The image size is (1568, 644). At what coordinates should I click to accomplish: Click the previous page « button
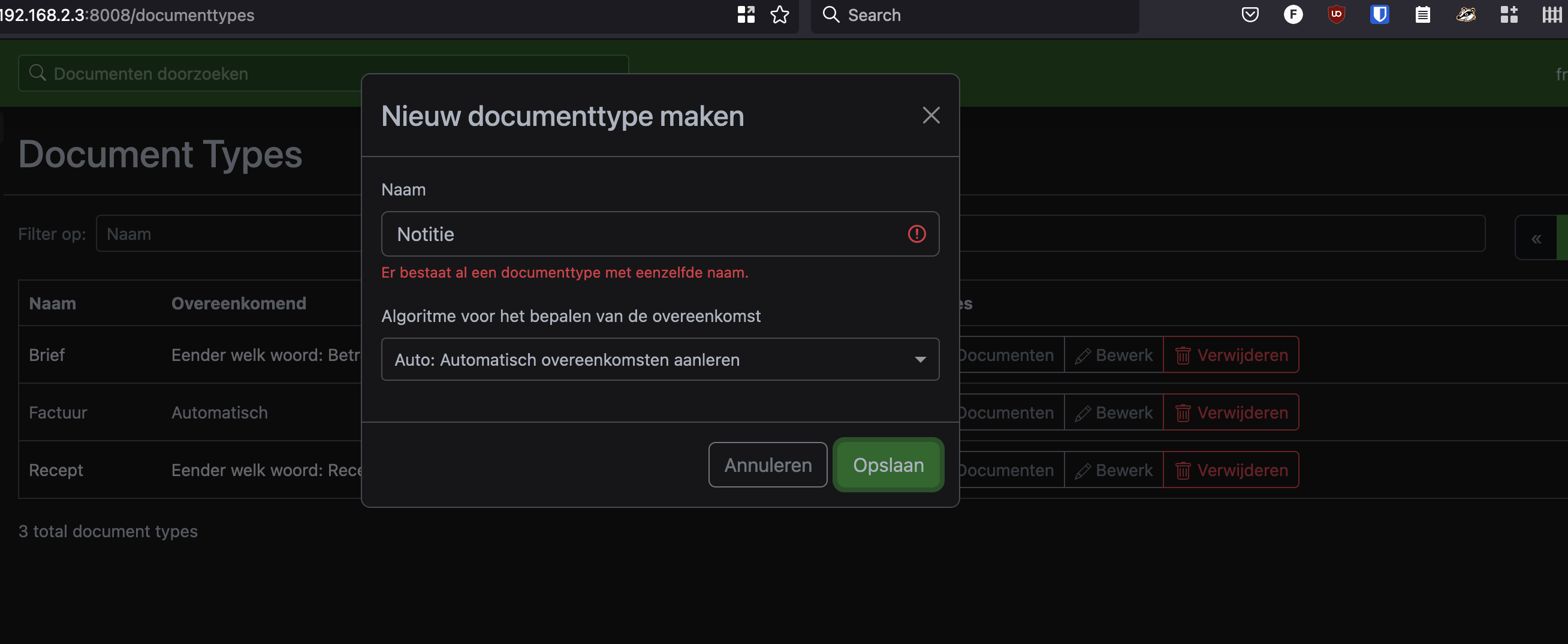click(1536, 238)
